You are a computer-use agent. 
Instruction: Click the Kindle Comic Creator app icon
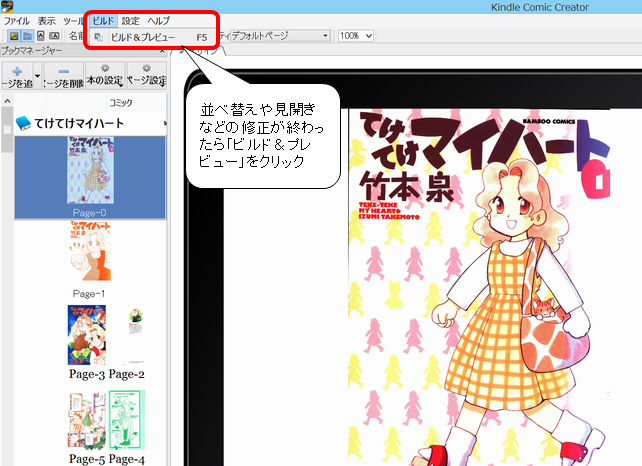tap(7, 6)
